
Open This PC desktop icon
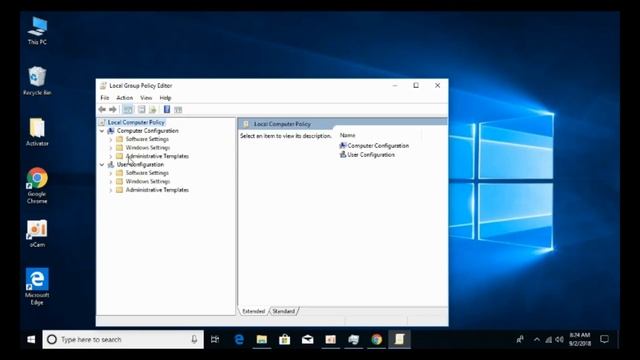(x=37, y=31)
